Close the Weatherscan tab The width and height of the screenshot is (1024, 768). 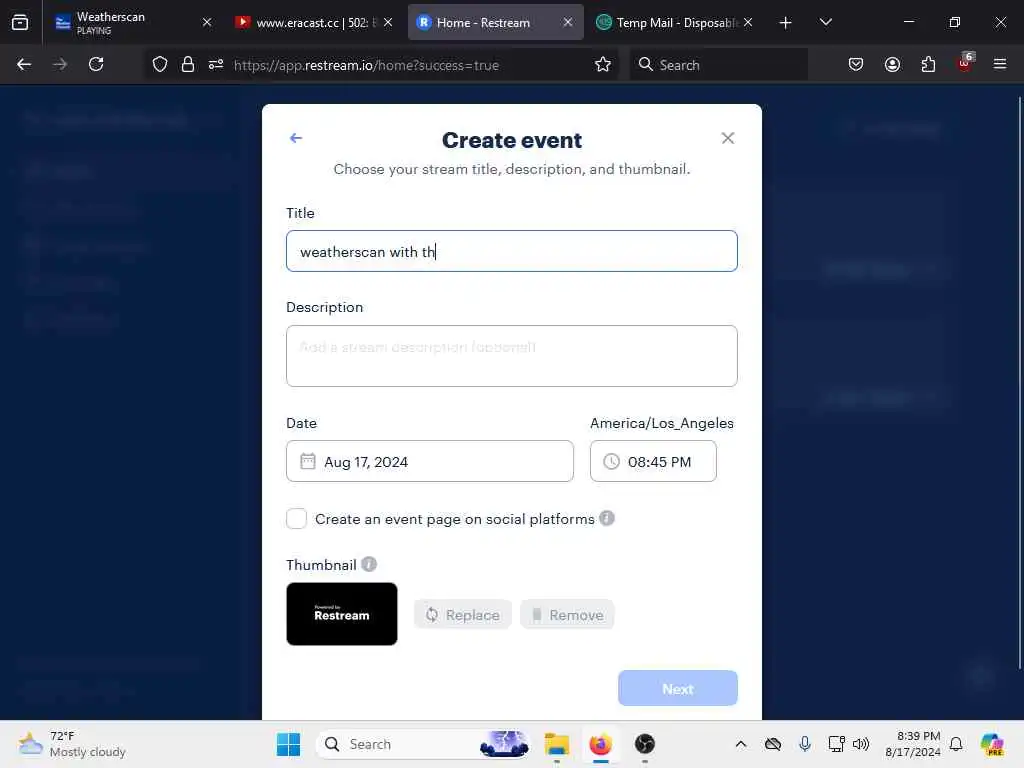[x=207, y=22]
